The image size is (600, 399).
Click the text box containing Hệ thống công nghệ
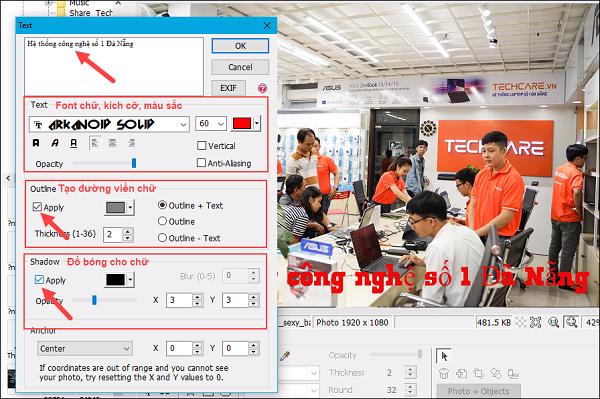coord(114,66)
